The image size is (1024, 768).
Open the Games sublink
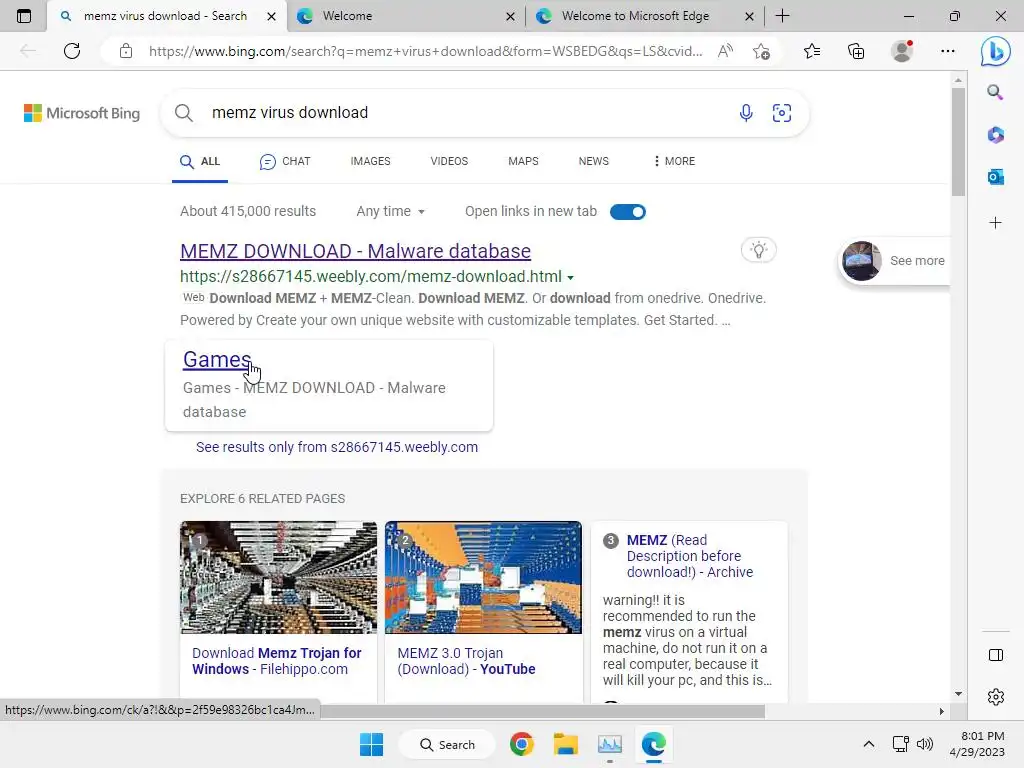tap(217, 359)
